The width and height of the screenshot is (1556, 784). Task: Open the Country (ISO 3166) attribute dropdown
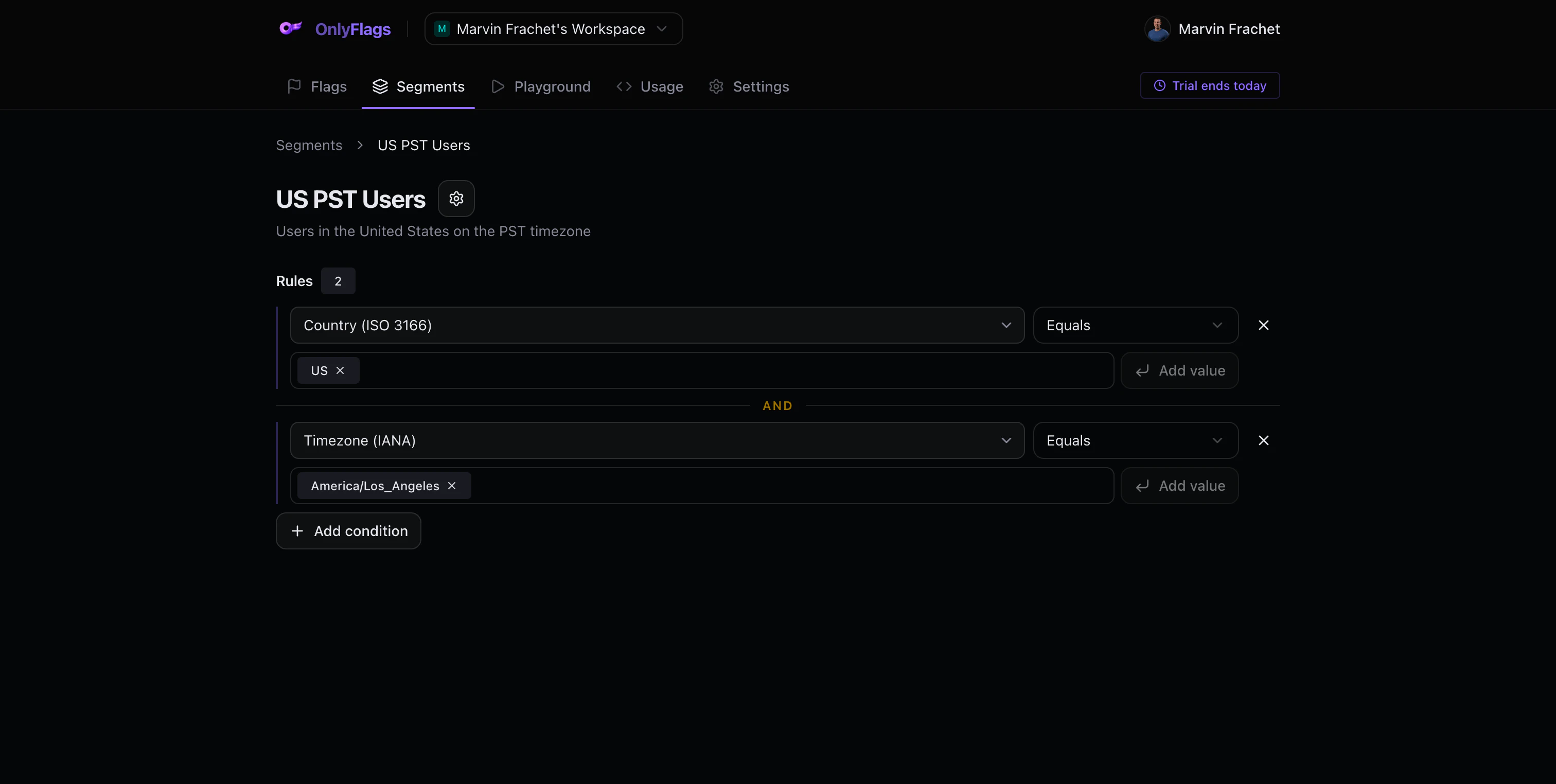[x=657, y=325]
